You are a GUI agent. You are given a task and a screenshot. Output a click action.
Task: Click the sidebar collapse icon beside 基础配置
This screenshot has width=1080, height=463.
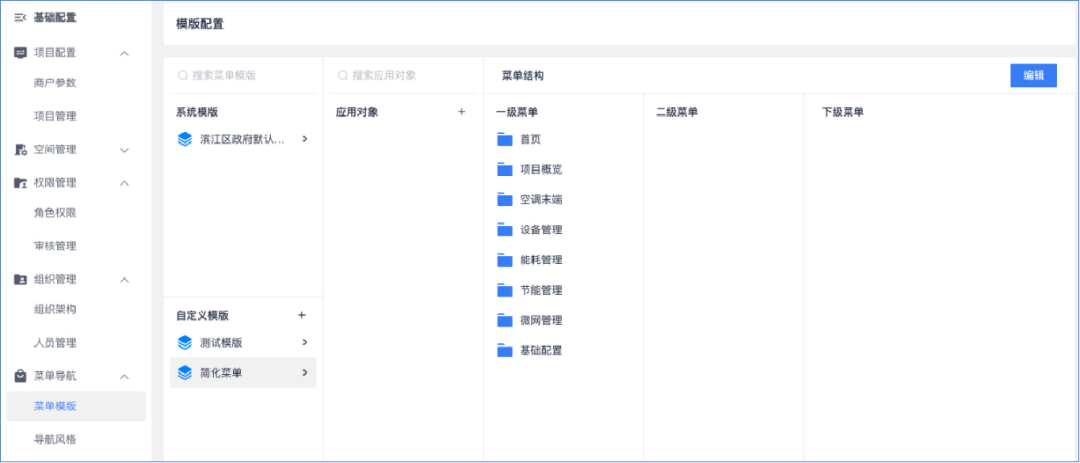coord(20,18)
